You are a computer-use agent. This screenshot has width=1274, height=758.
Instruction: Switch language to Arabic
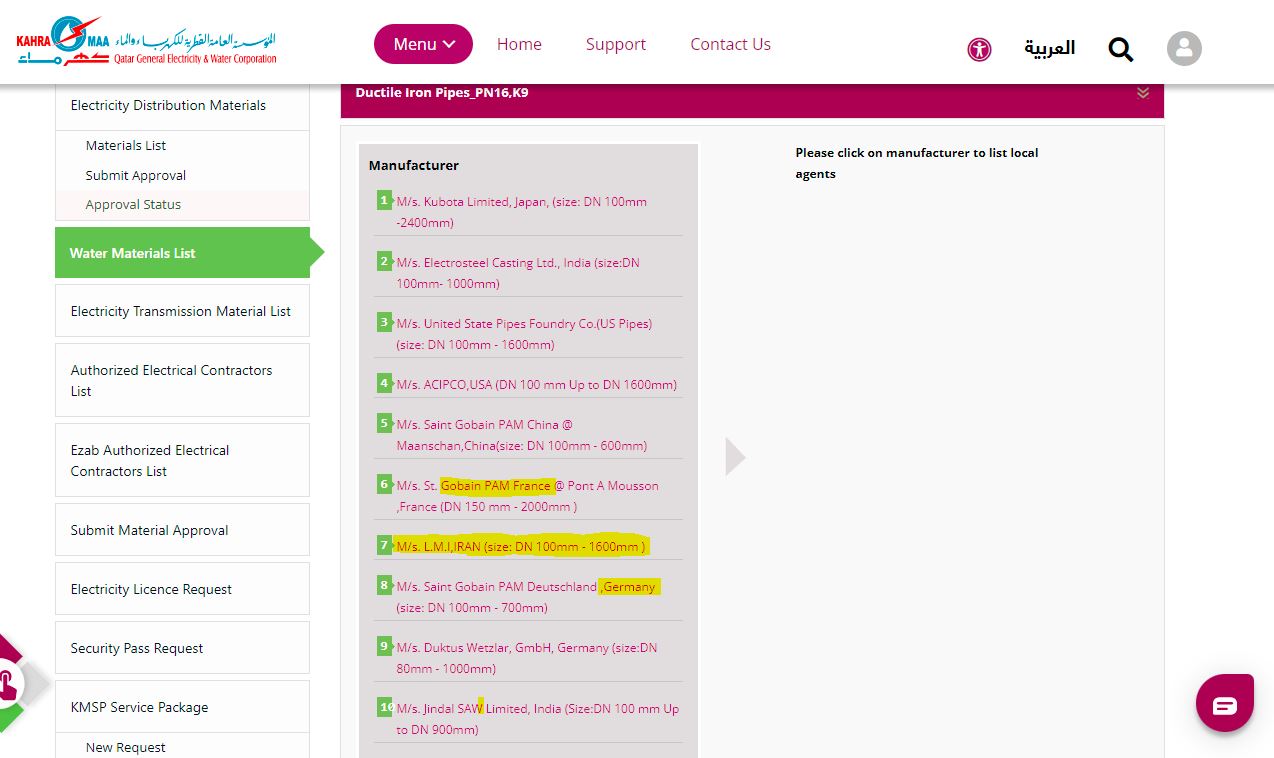coord(1049,48)
